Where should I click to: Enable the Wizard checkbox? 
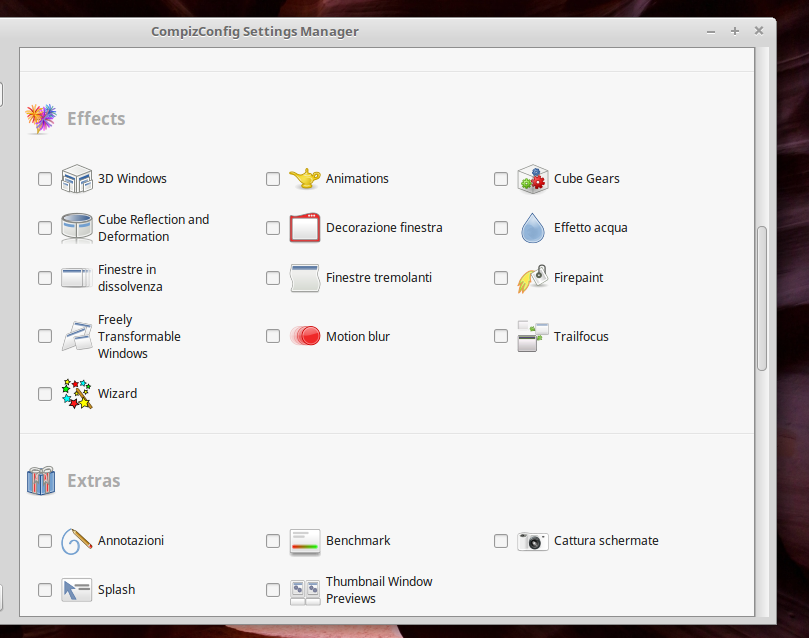45,394
